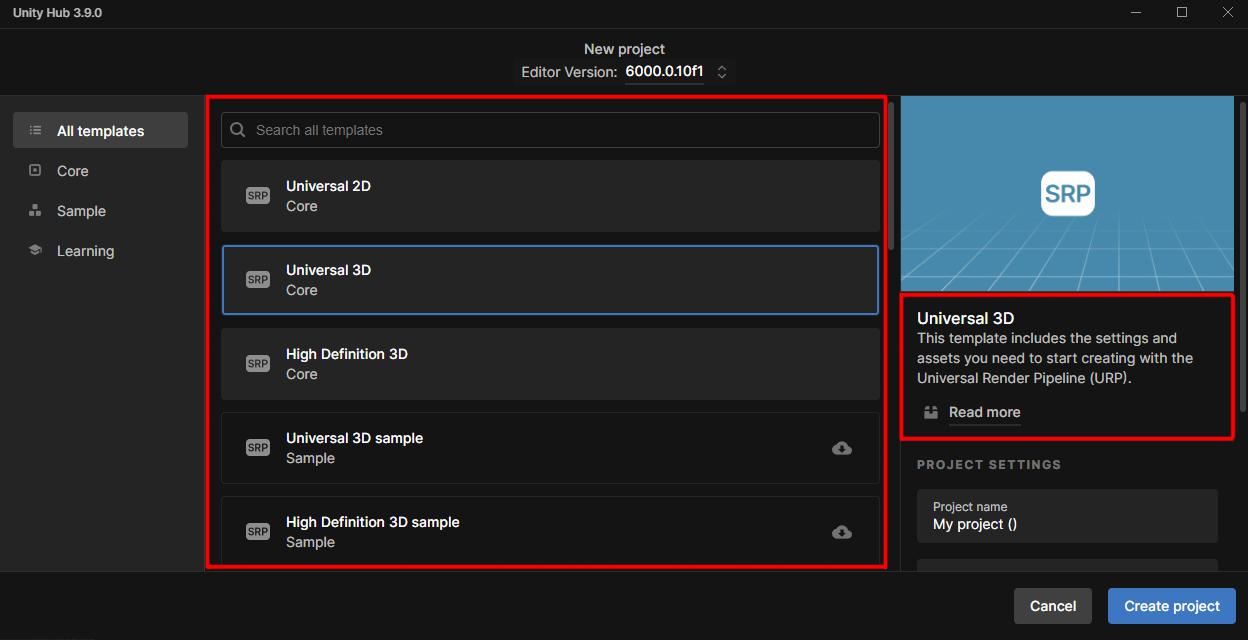
Task: Click the SRP logo in preview image
Action: tap(1067, 194)
